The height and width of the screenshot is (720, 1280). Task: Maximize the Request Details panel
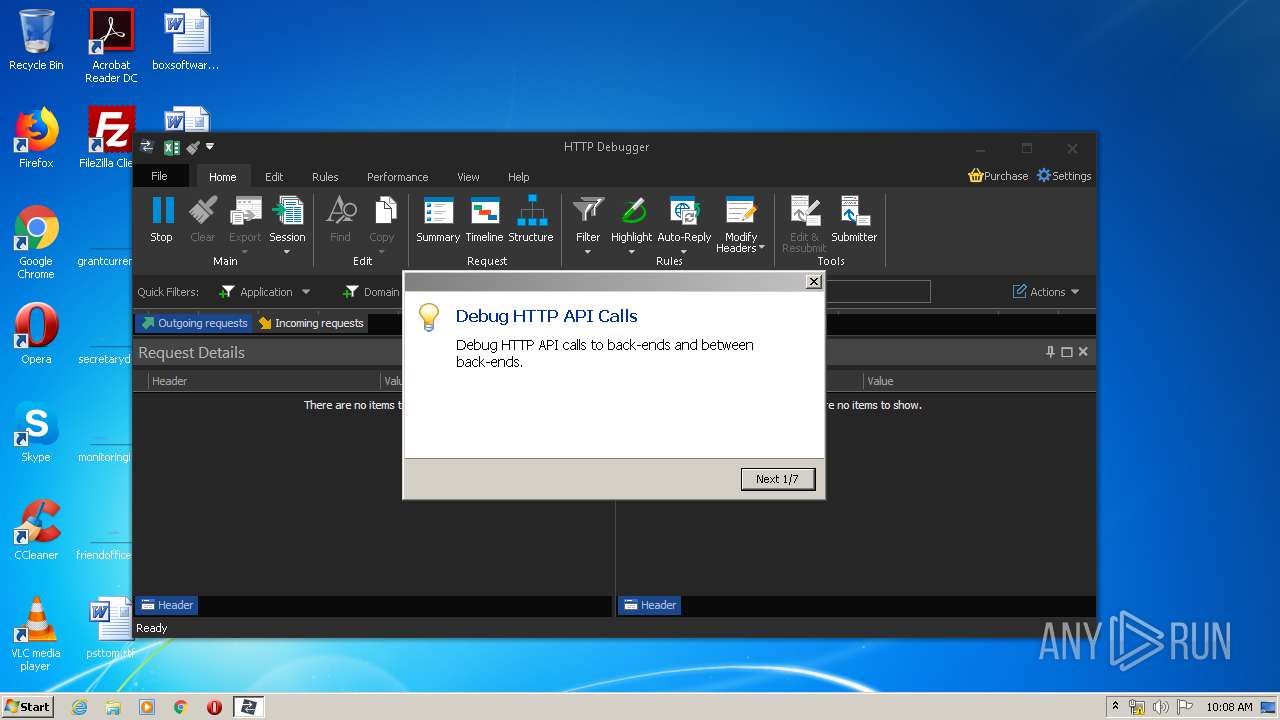tap(1067, 352)
